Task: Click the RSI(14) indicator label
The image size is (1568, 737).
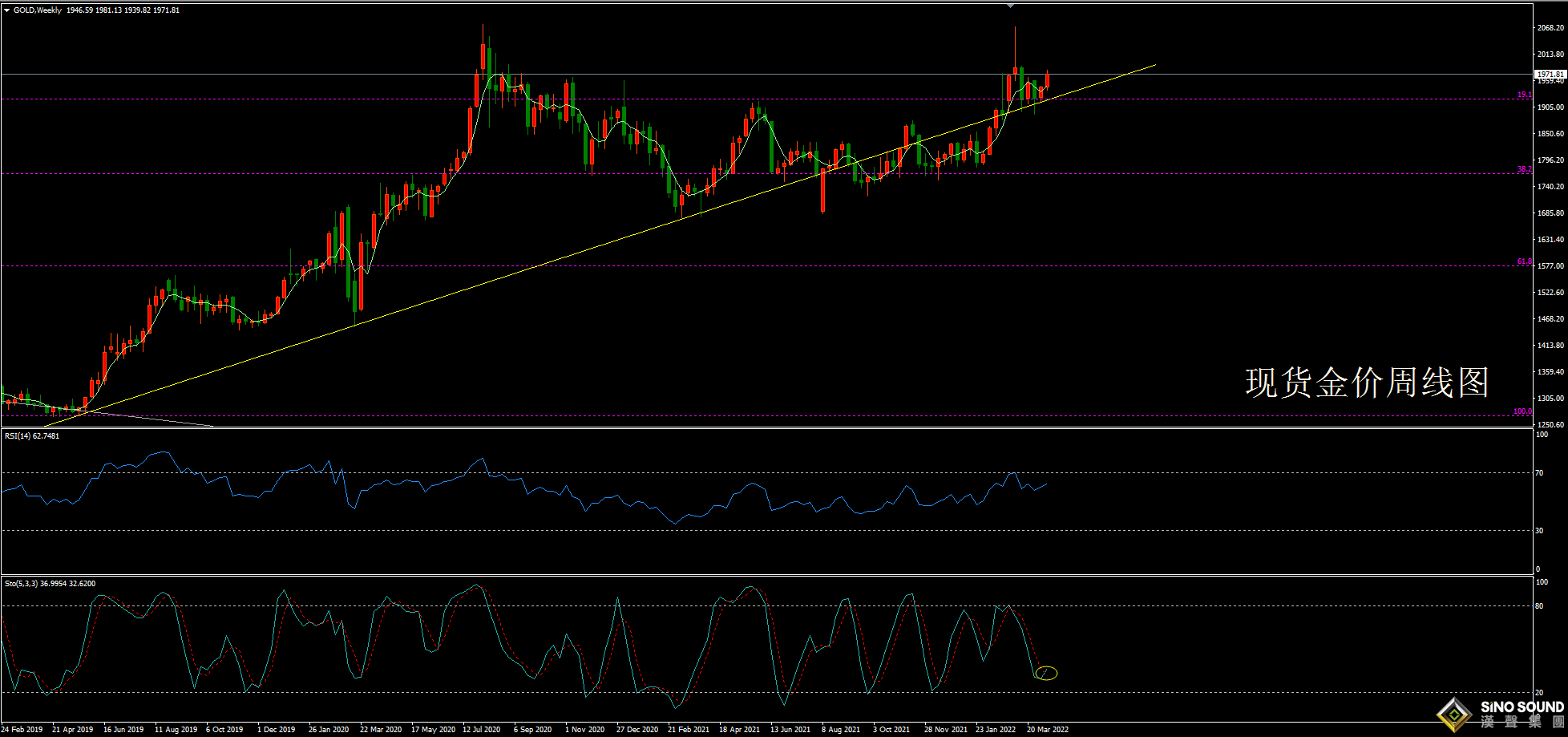Action: (x=32, y=435)
